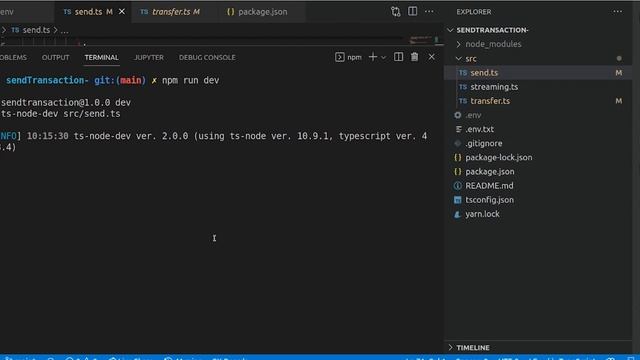This screenshot has height=360, width=640.
Task: Close the send.ts editor tab
Action: coord(122,12)
